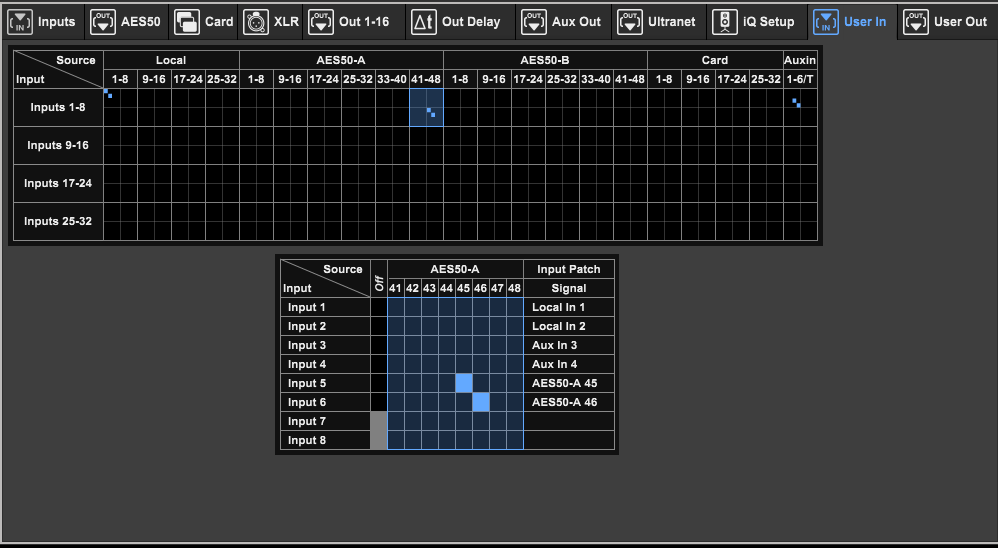Click the AES50-A 46 signal cell
This screenshot has height=548, width=998.
(569, 402)
